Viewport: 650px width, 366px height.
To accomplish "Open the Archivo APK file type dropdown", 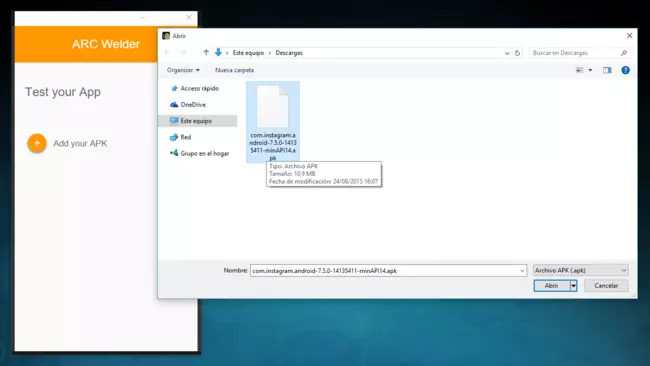I will [580, 270].
